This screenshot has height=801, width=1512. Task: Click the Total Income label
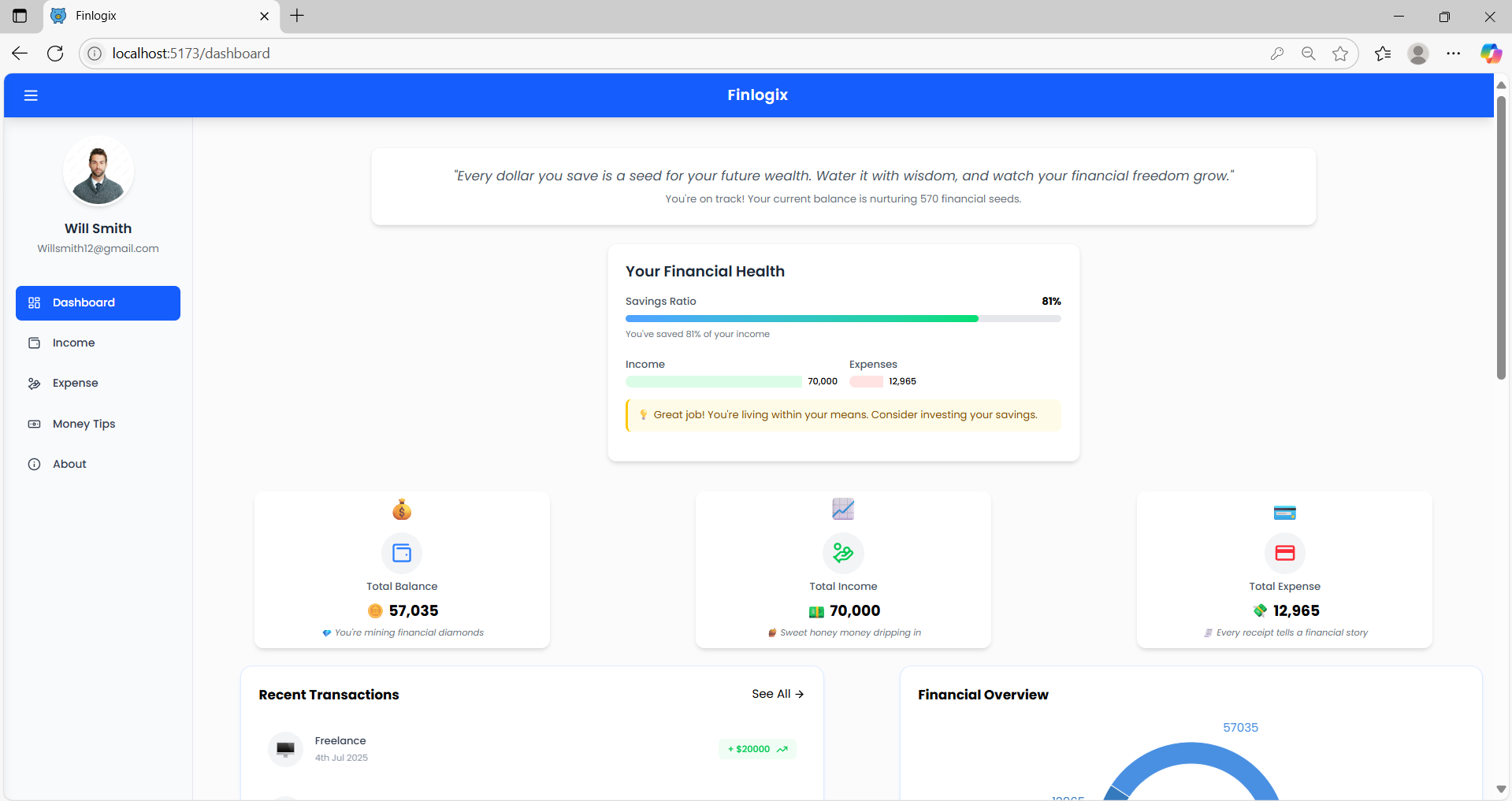pos(843,586)
